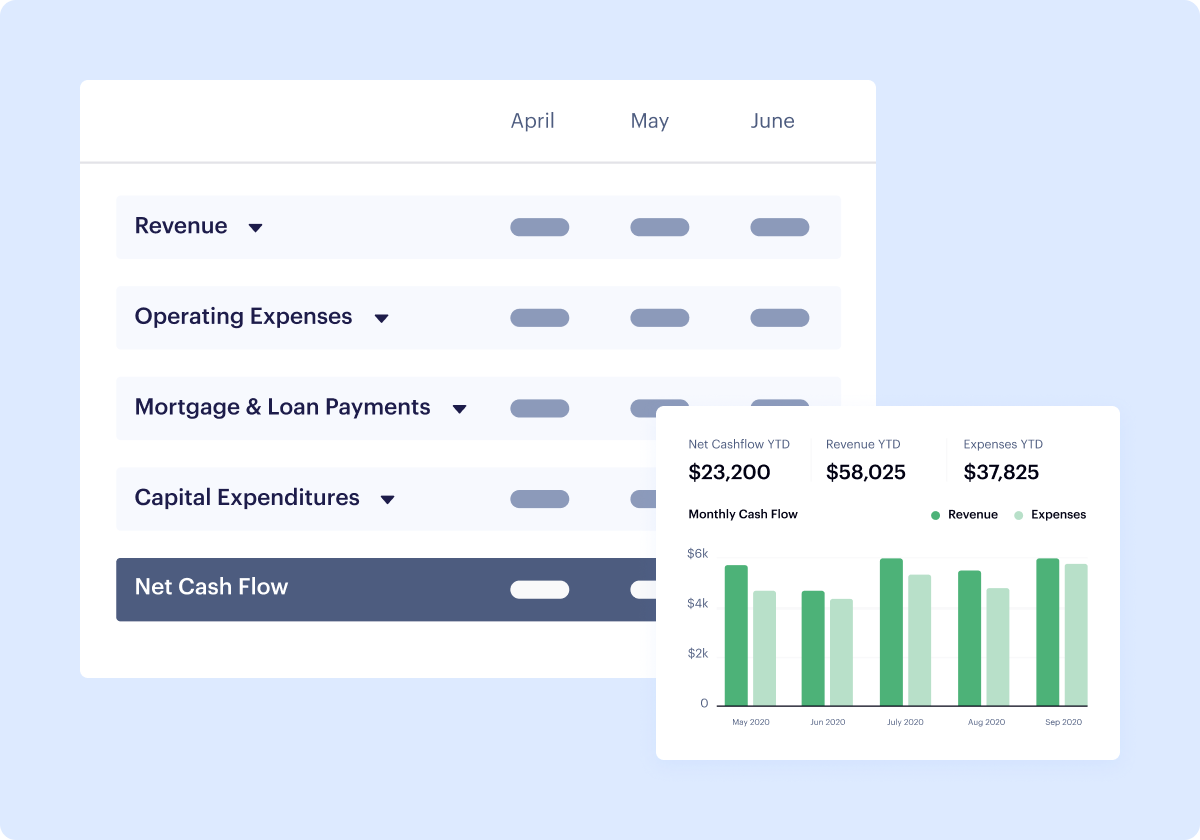Click the July 2020 revenue bar

coord(891,632)
